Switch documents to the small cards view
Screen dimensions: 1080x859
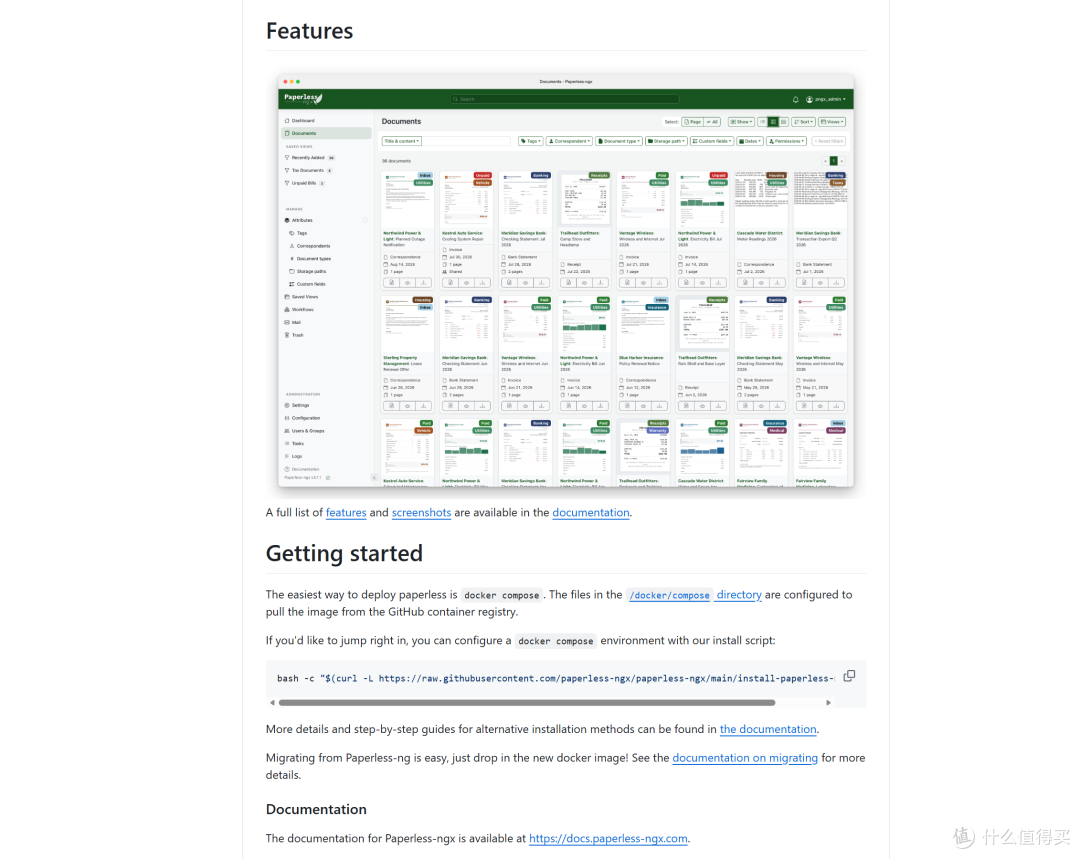pyautogui.click(x=773, y=122)
